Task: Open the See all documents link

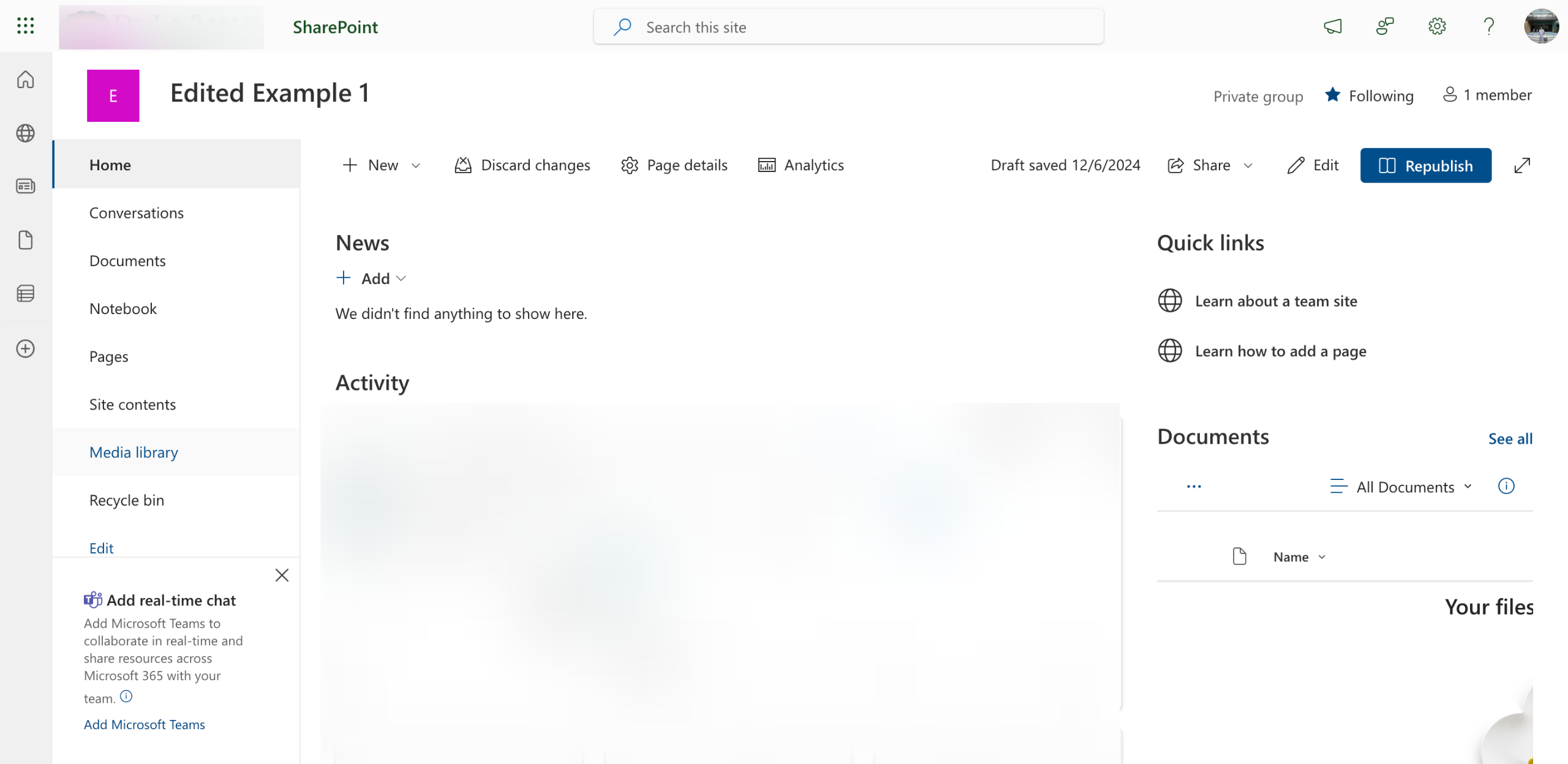Action: [1510, 439]
